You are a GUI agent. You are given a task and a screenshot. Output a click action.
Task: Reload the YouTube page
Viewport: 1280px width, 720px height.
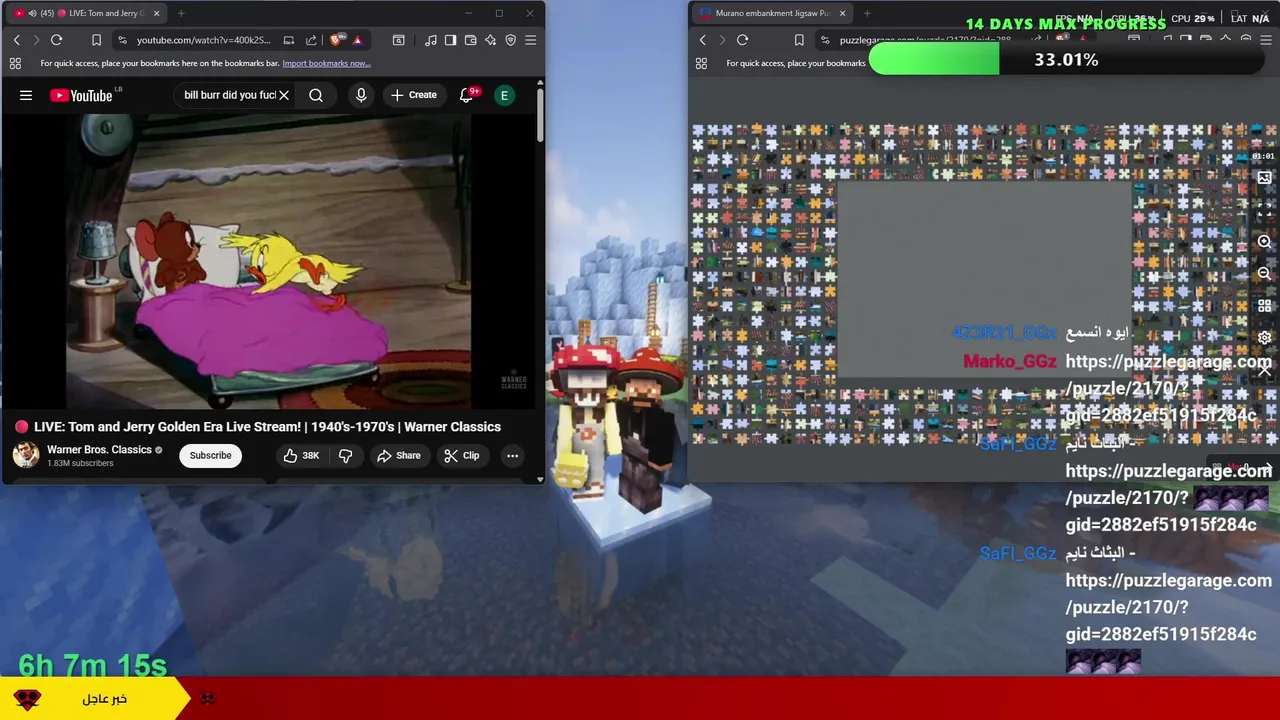coord(56,40)
